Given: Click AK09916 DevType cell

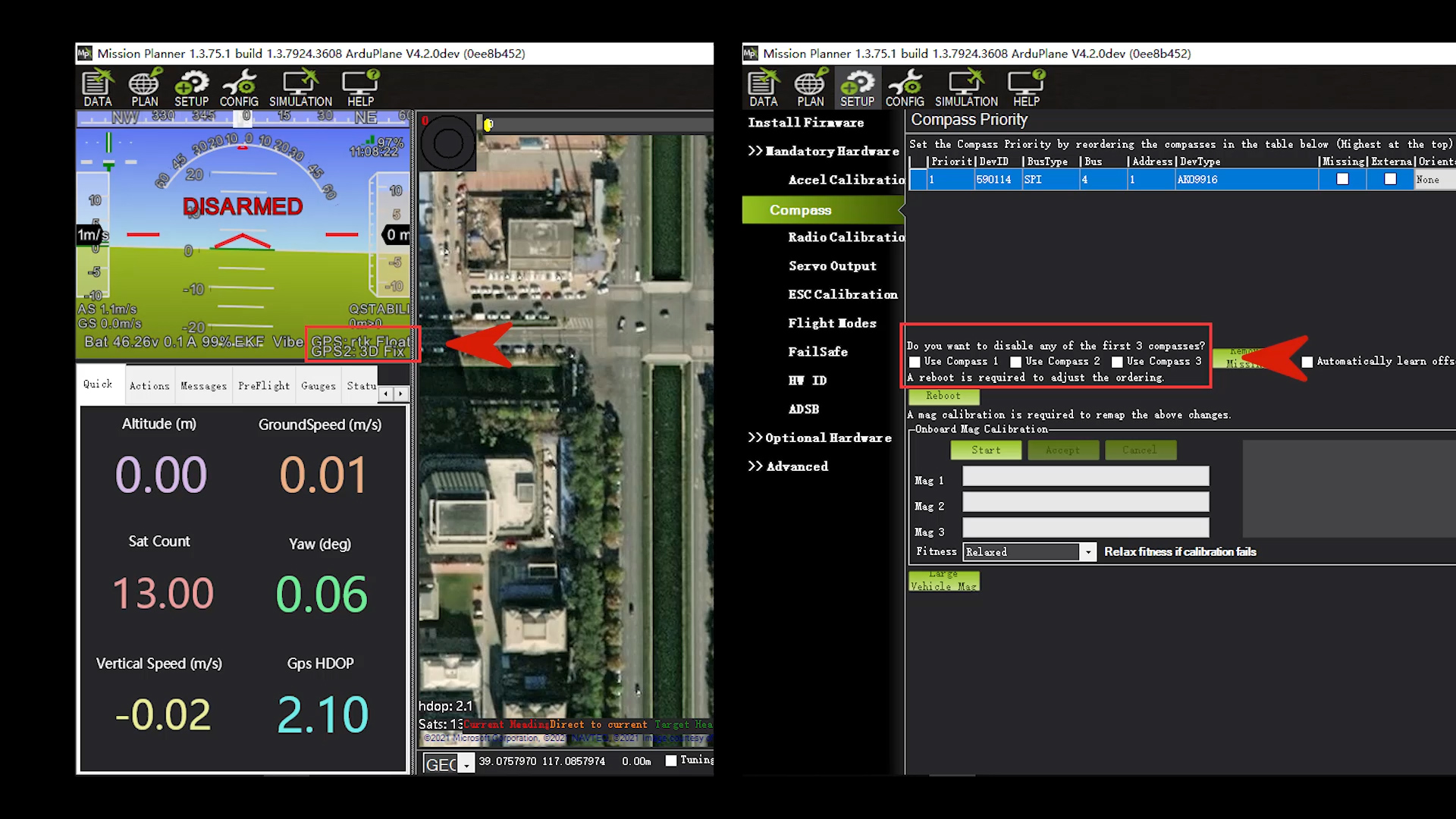Looking at the screenshot, I should [x=1246, y=180].
